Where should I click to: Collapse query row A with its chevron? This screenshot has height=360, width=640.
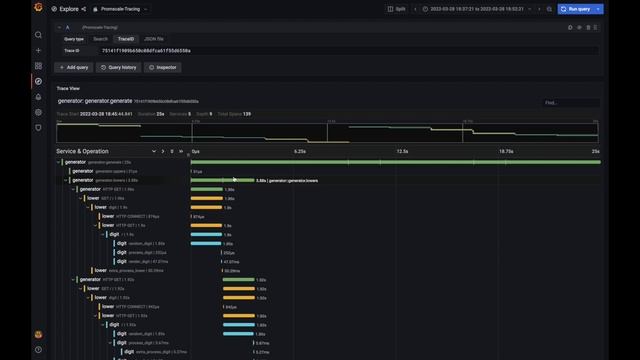59,27
